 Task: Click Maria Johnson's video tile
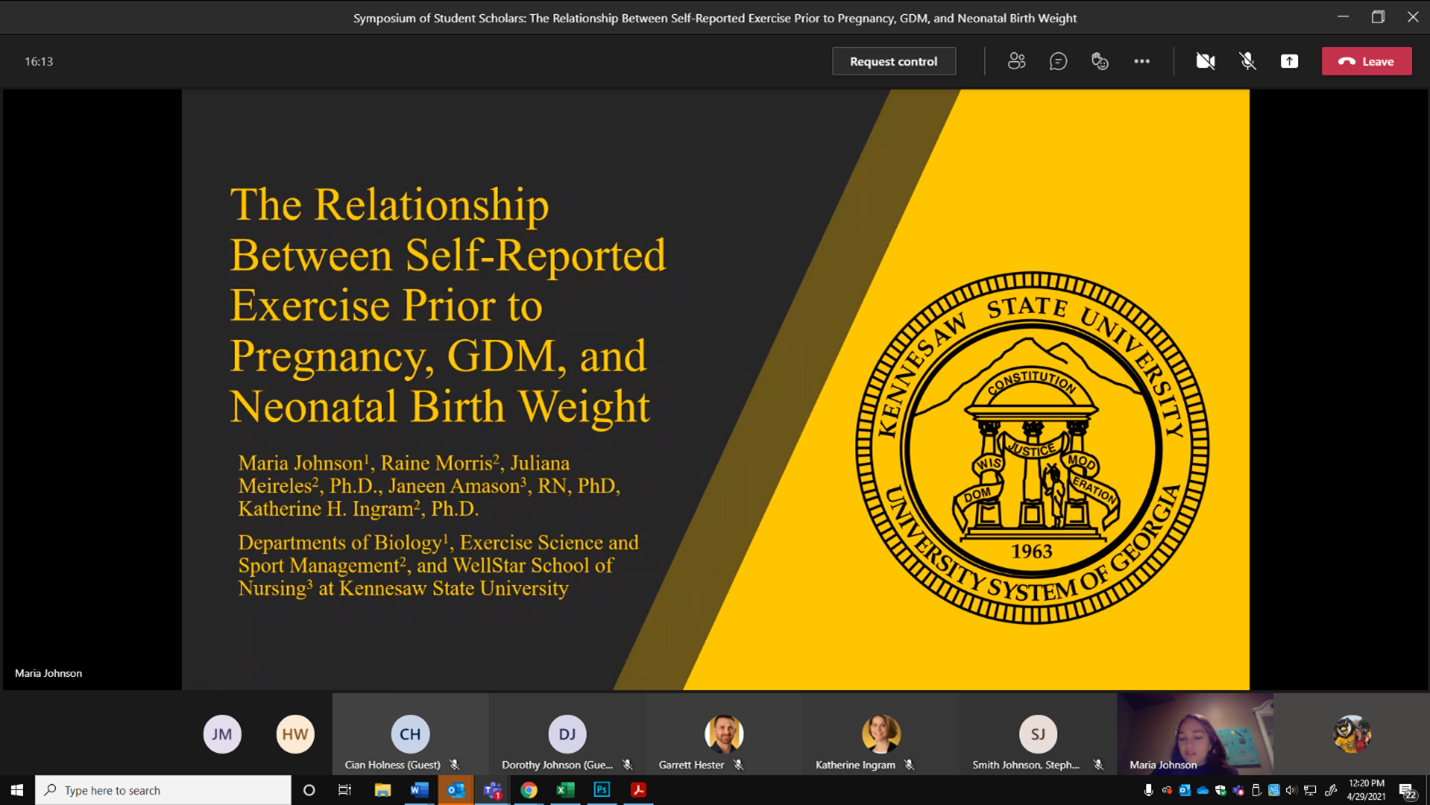click(1195, 733)
